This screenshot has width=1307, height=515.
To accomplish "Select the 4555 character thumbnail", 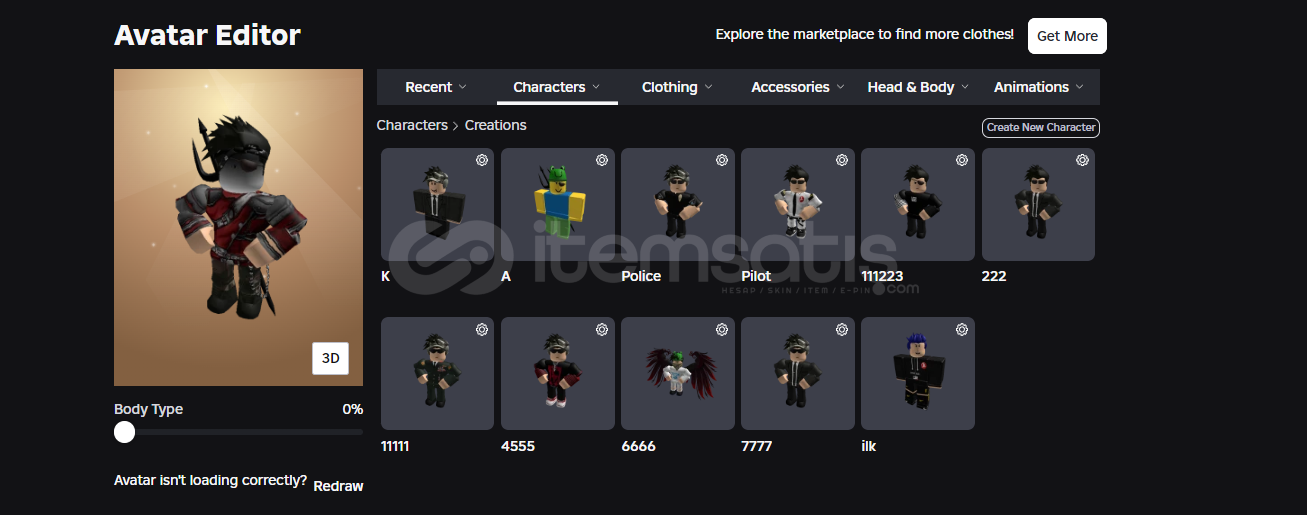I will tap(558, 374).
